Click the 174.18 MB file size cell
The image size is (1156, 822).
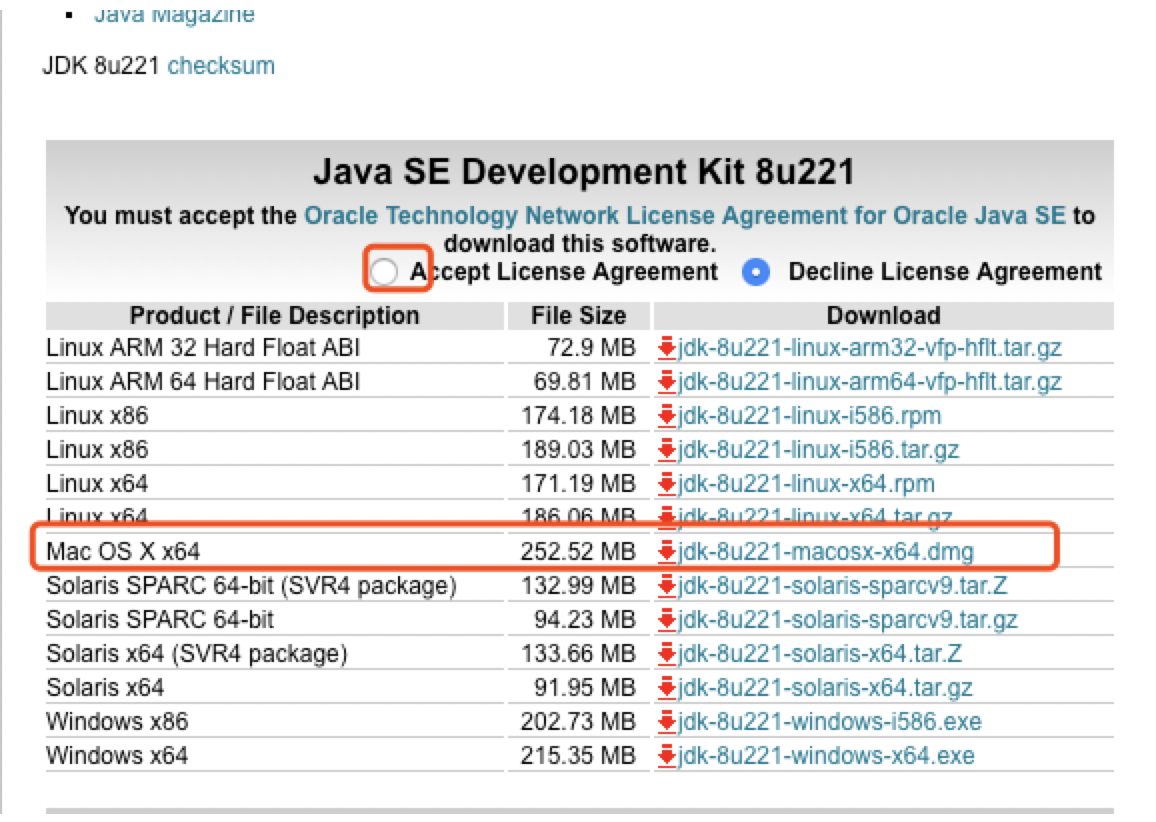pos(578,415)
